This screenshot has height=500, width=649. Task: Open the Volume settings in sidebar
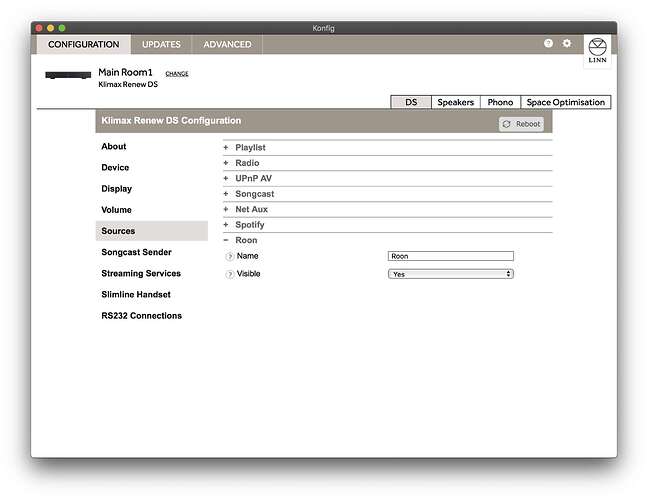point(116,210)
